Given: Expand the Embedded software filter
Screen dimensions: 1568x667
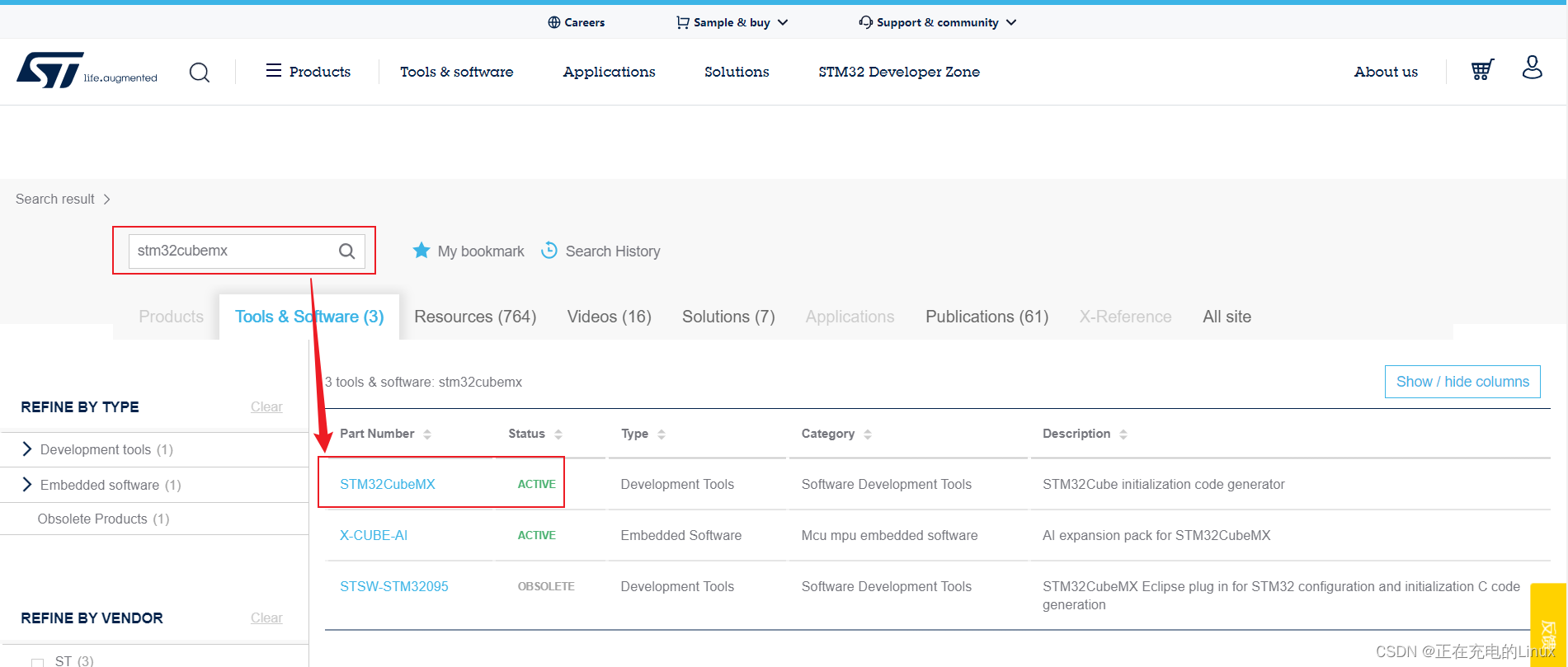Looking at the screenshot, I should (x=27, y=484).
